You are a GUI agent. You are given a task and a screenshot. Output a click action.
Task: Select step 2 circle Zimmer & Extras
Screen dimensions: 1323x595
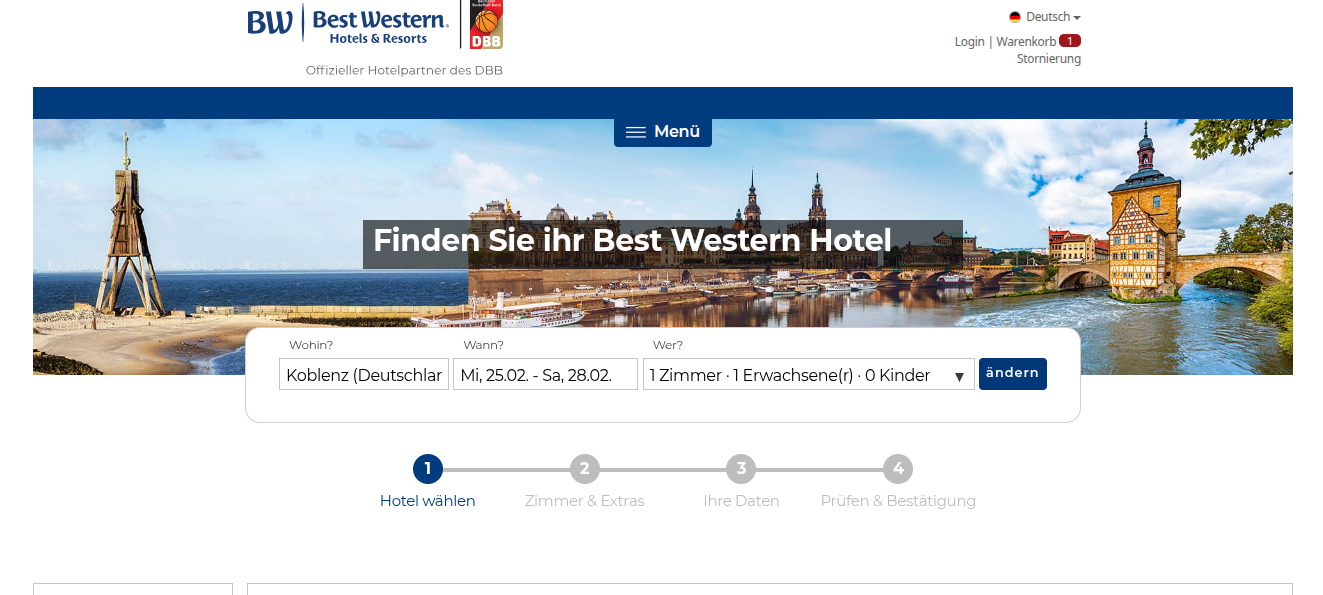coord(585,469)
